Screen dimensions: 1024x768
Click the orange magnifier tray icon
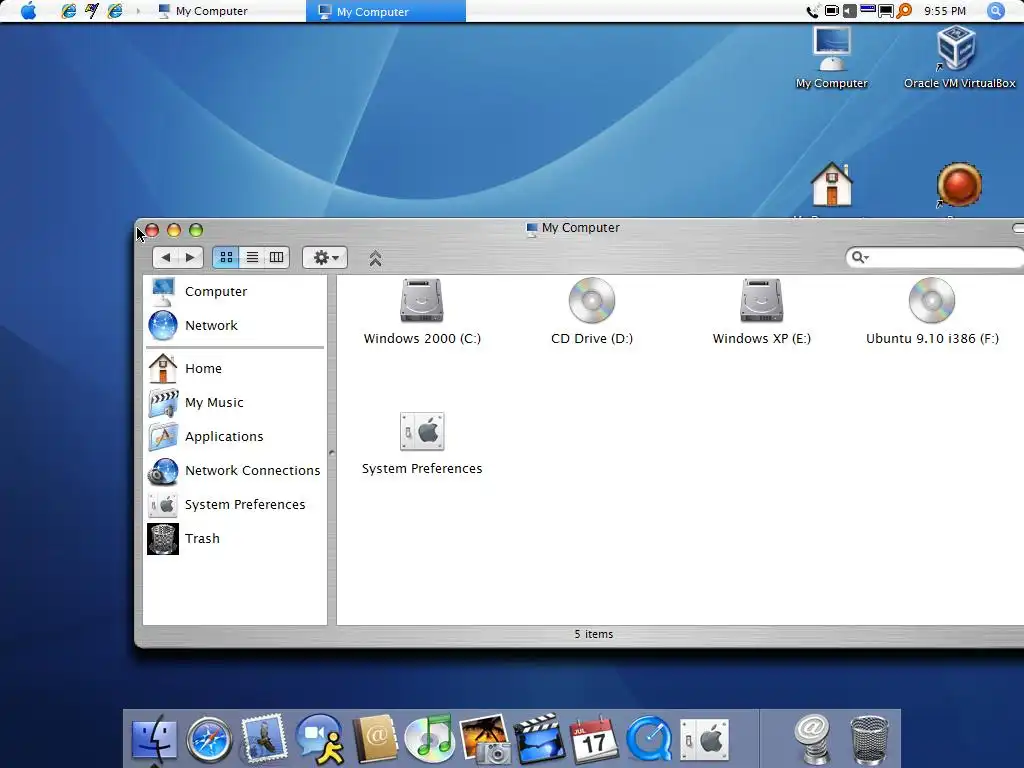click(904, 10)
